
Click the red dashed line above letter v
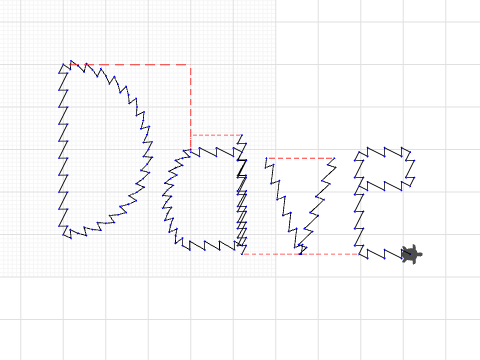(x=301, y=158)
